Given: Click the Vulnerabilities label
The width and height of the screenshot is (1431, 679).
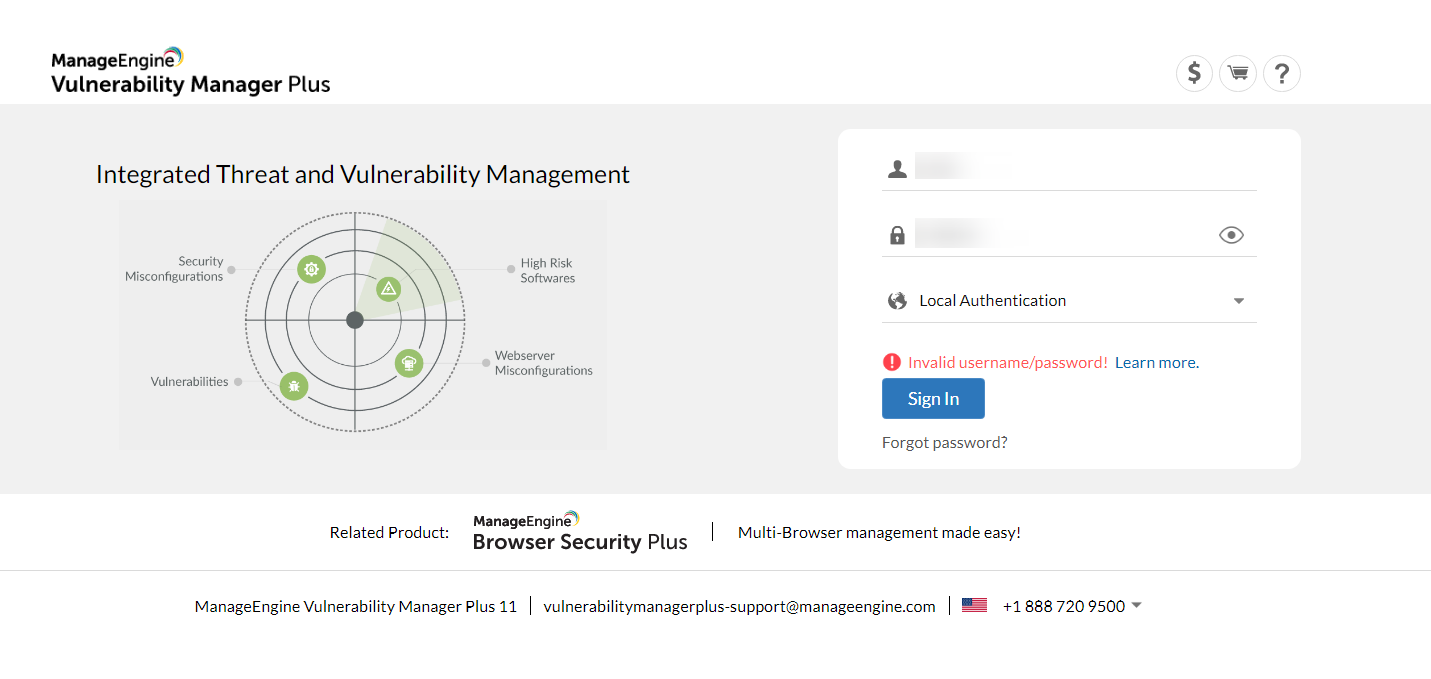Looking at the screenshot, I should pyautogui.click(x=190, y=382).
